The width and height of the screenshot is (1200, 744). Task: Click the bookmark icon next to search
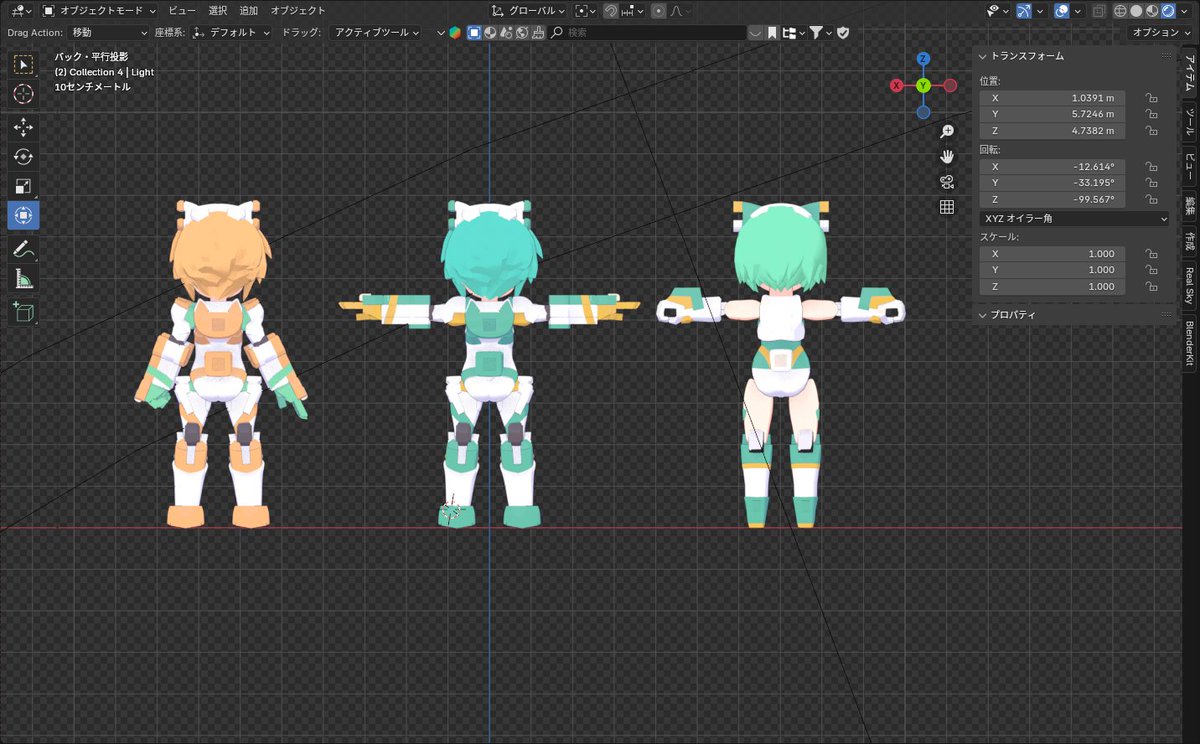(x=773, y=33)
